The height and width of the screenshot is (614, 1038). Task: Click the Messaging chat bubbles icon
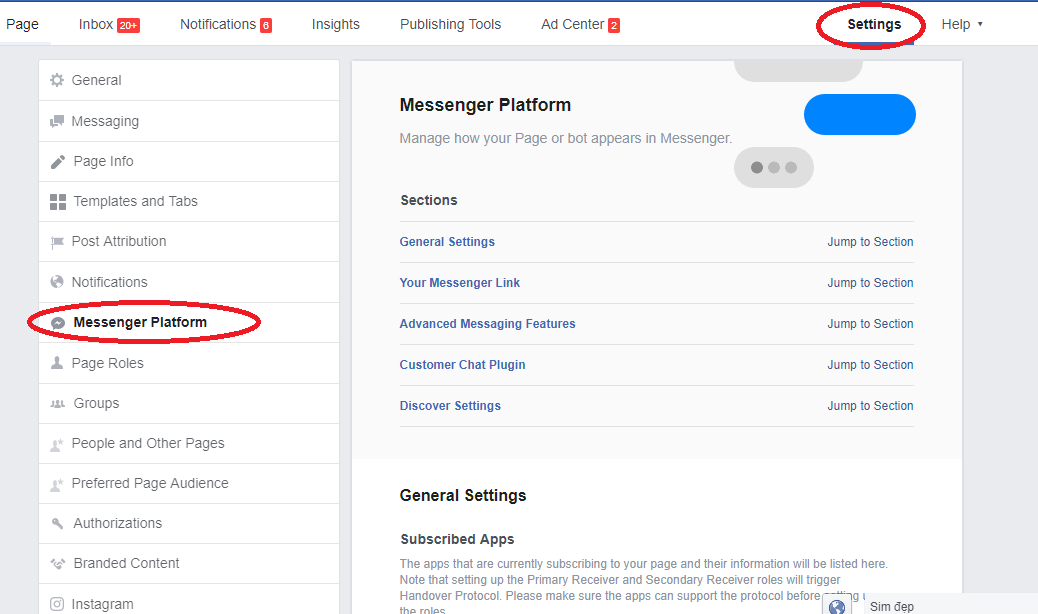click(57, 122)
